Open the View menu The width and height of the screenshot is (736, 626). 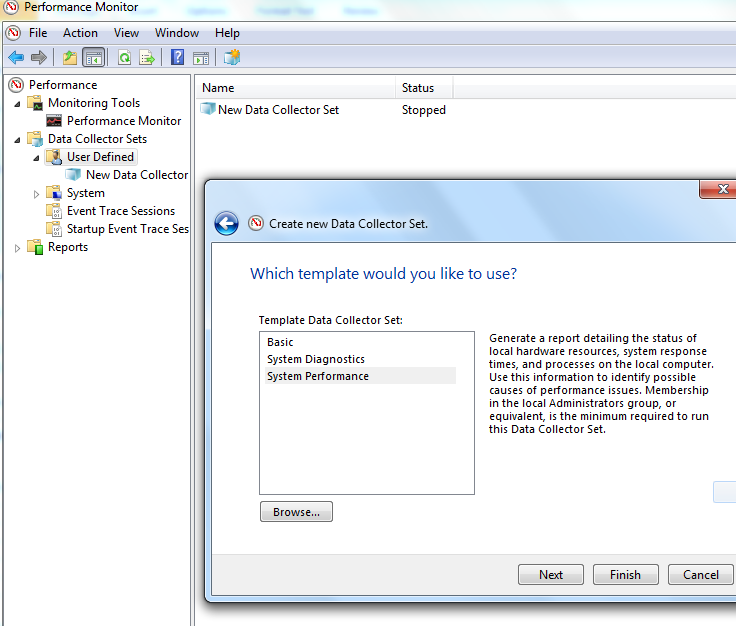click(x=126, y=33)
